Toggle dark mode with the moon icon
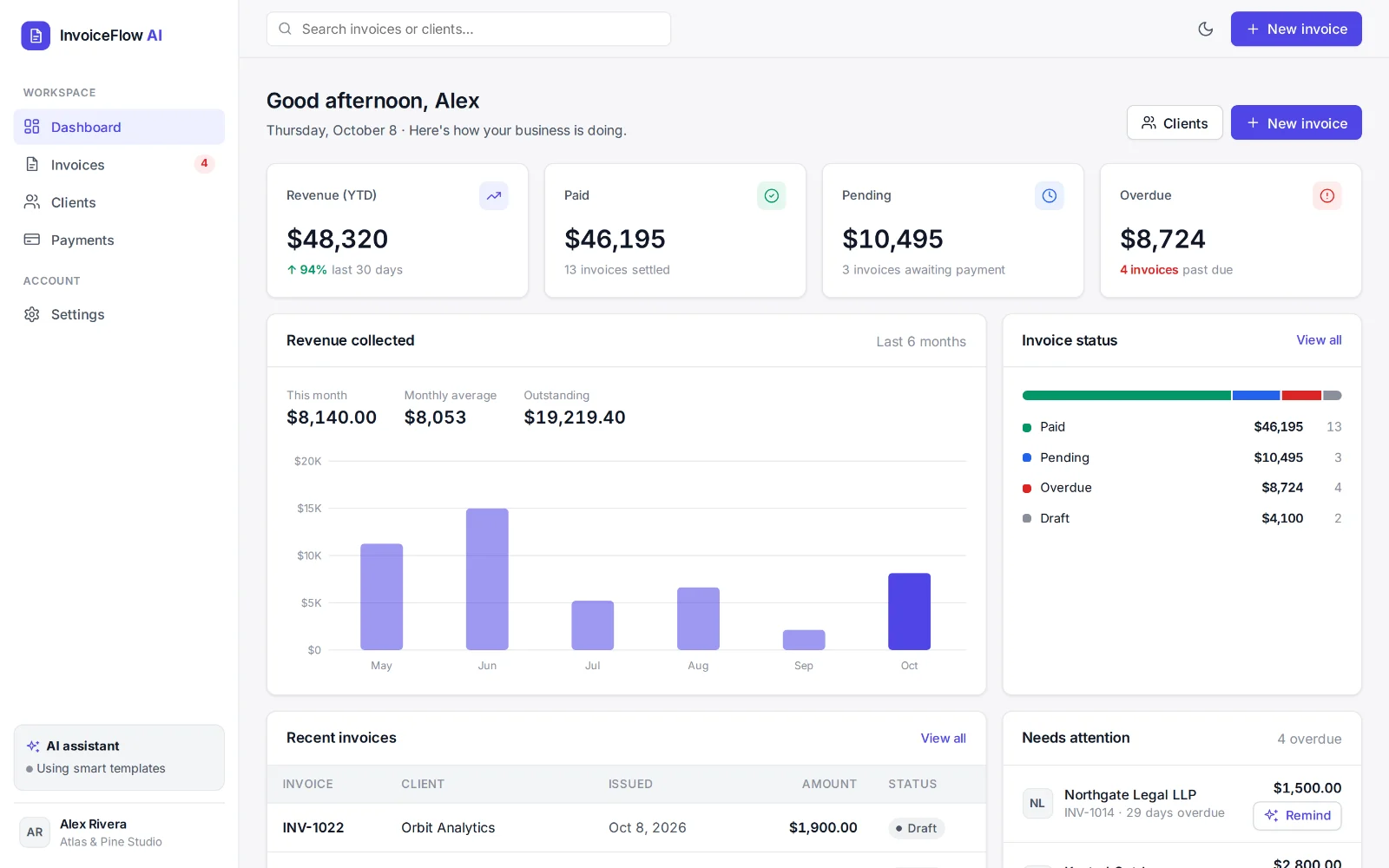The image size is (1389, 868). click(x=1206, y=29)
